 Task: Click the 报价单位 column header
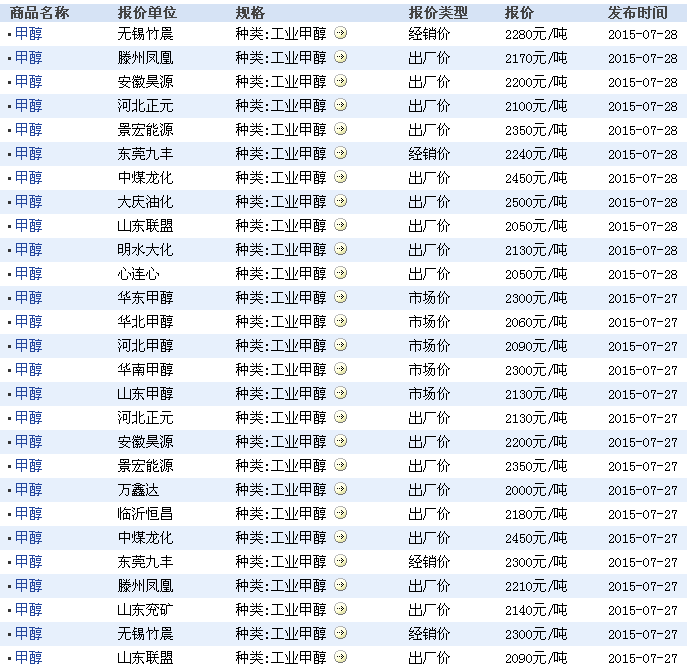click(147, 13)
